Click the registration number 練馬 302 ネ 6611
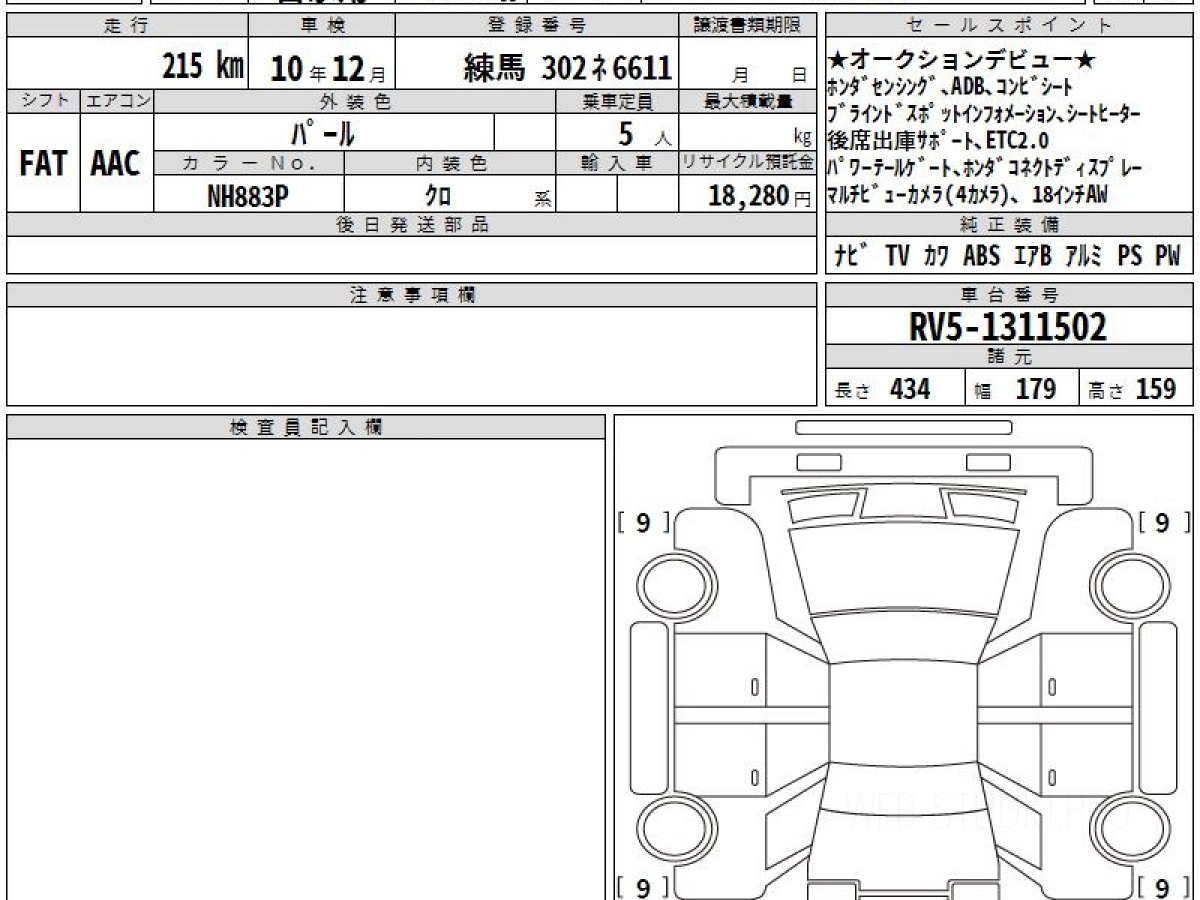 coord(567,68)
